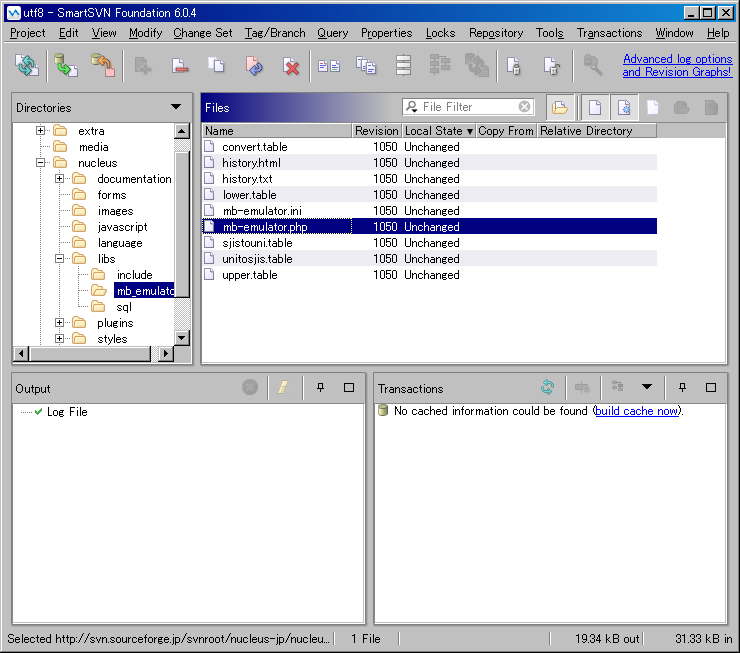
Task: Toggle the unchanged files display button
Action: point(595,107)
